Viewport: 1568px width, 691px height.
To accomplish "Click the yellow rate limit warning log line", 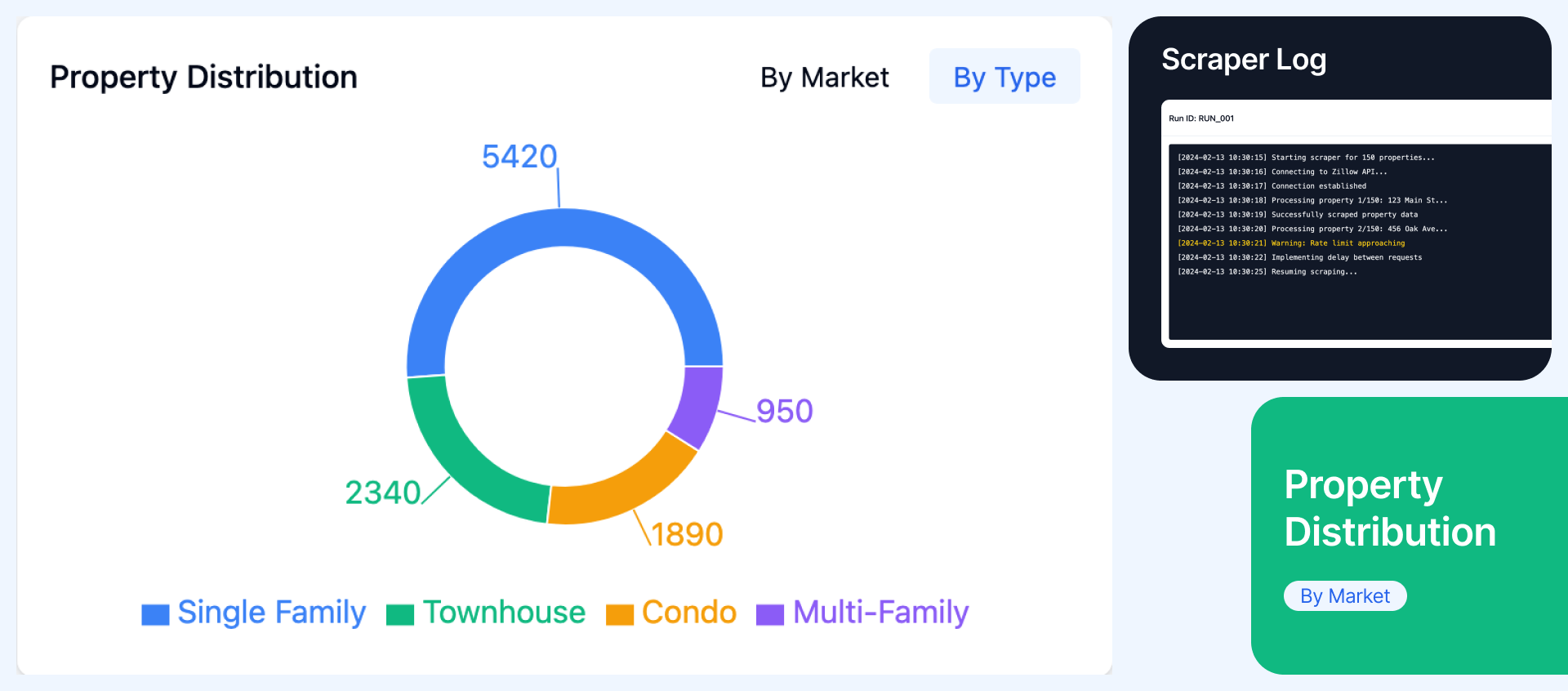I will coord(1291,243).
